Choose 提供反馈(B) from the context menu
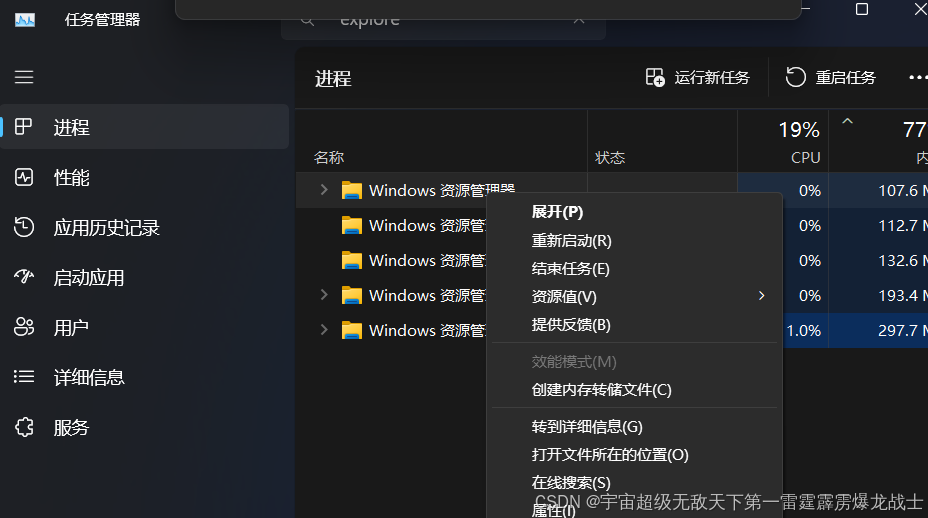Image resolution: width=928 pixels, height=518 pixels. [634, 325]
